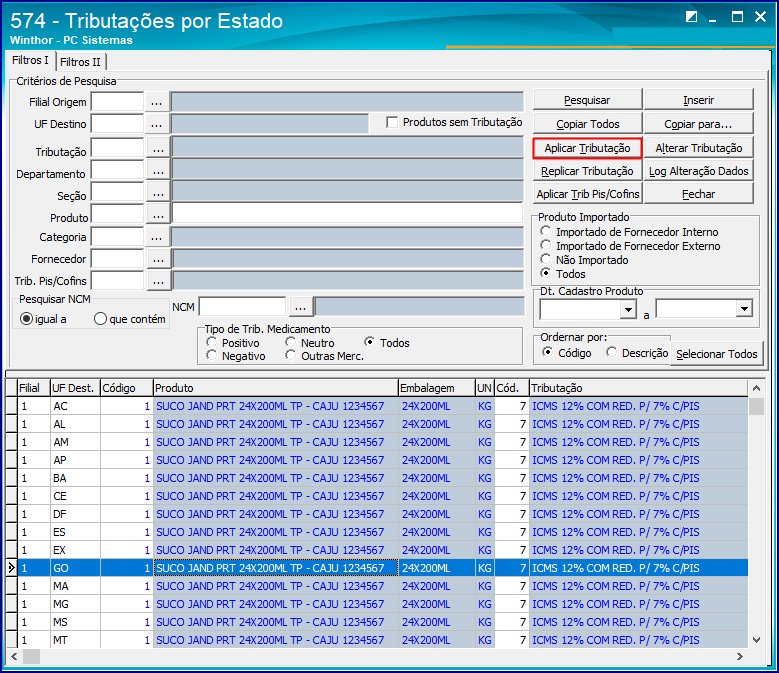Open Seção lookup ellipsis button
Viewport: 779px width, 673px height.
pos(158,193)
